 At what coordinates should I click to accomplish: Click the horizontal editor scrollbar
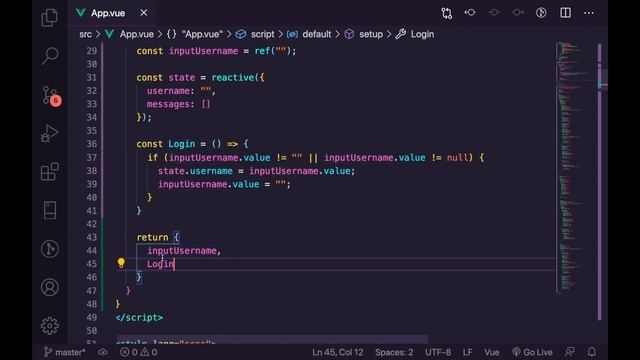click(272, 339)
